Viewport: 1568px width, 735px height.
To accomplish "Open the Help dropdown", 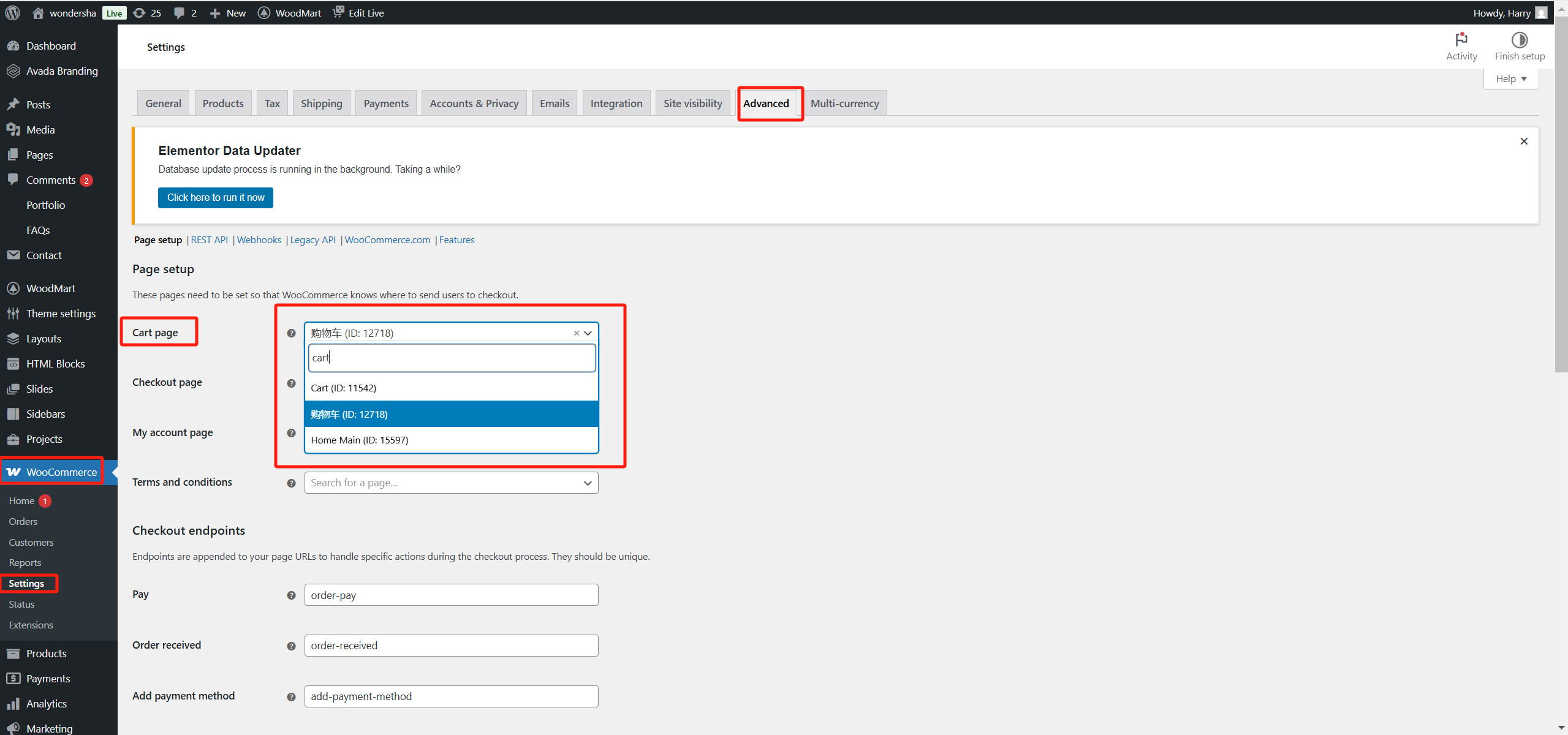I will pos(1510,79).
